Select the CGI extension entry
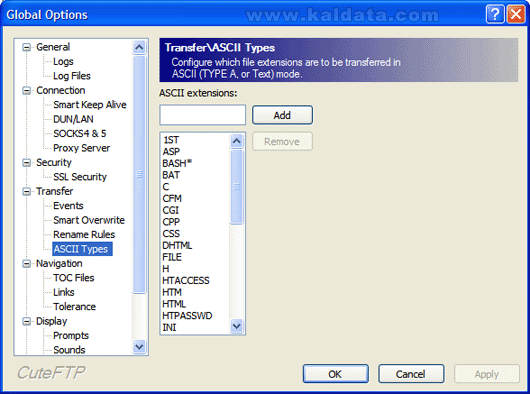 pyautogui.click(x=171, y=210)
